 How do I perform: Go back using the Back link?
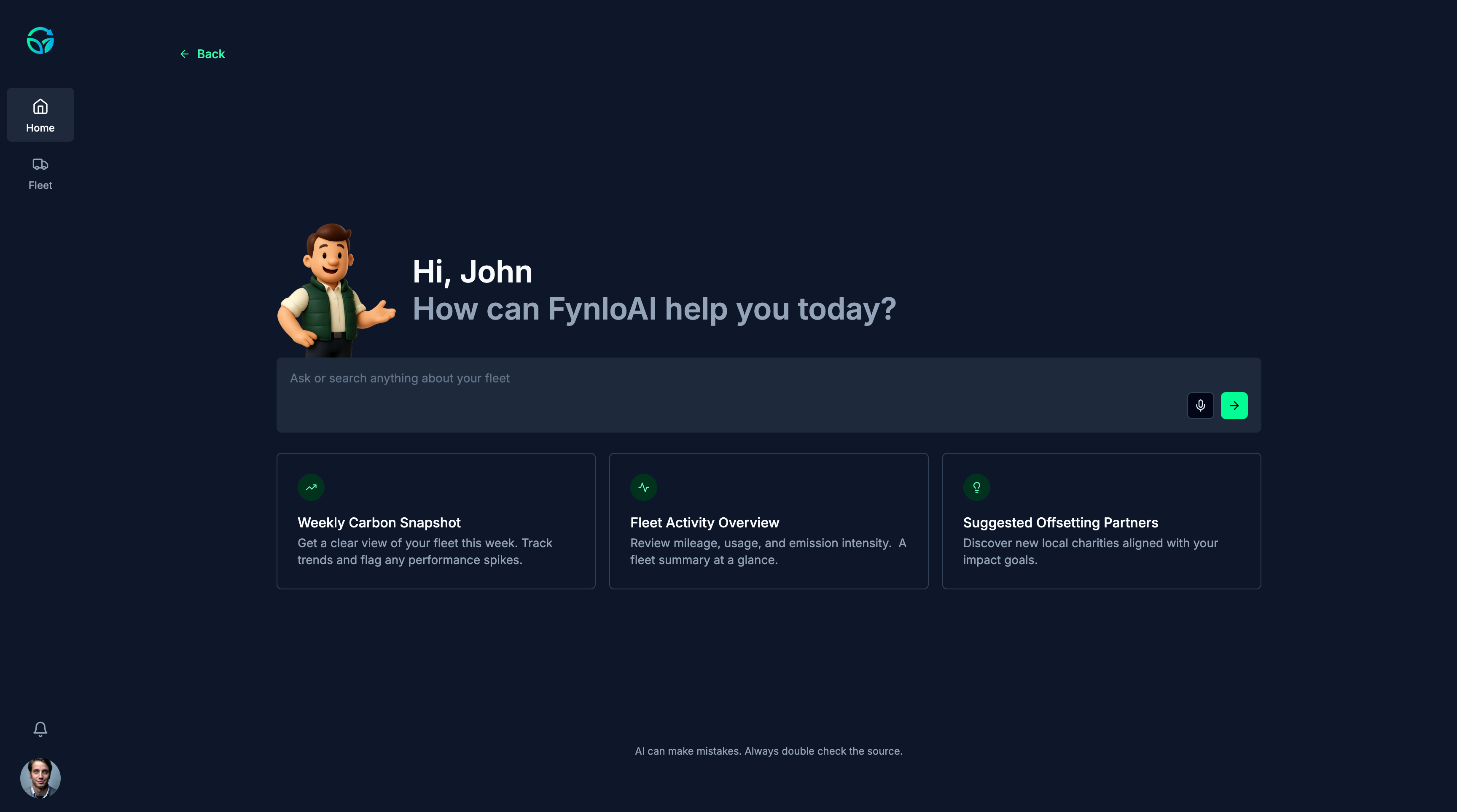click(x=202, y=54)
